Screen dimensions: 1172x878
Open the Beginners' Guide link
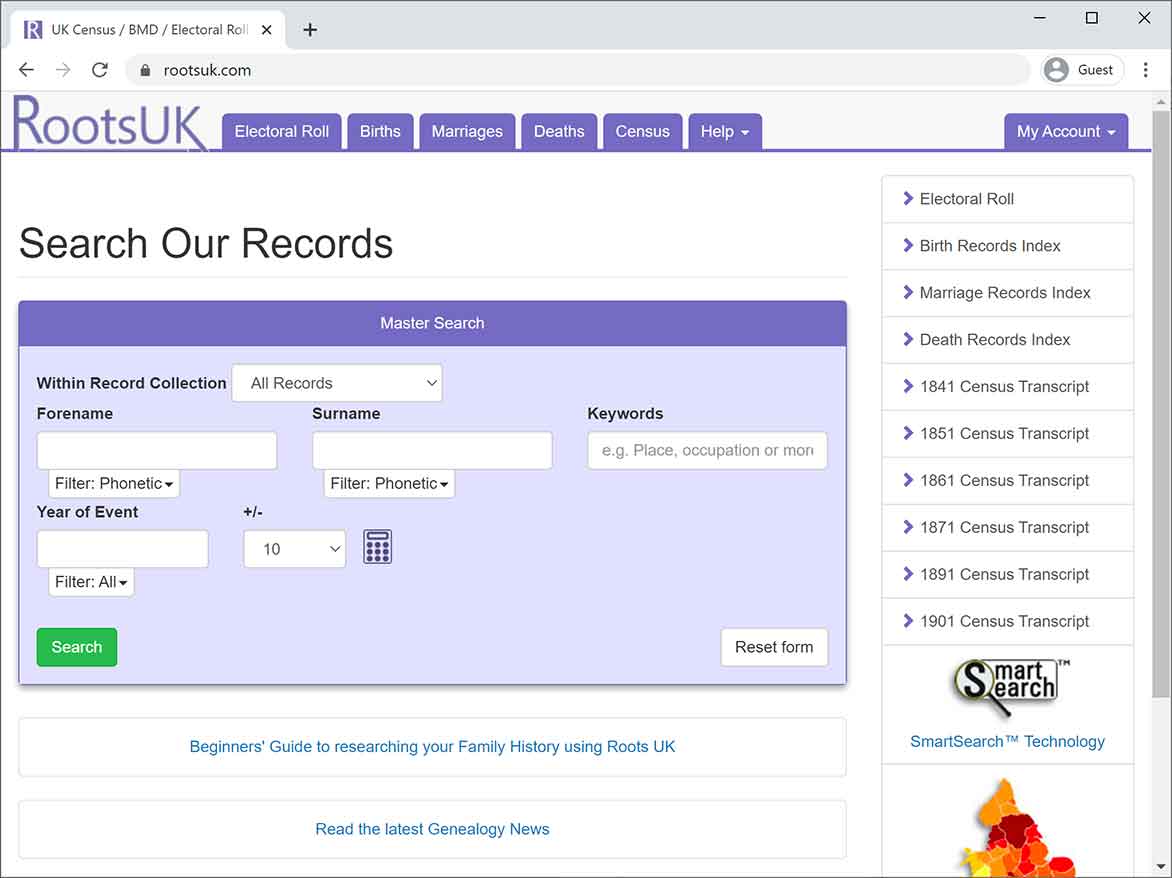tap(432, 746)
